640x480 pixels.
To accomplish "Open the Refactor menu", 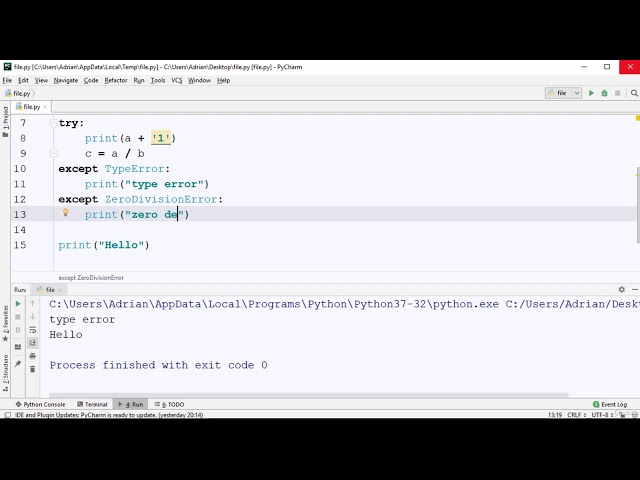I will [116, 80].
